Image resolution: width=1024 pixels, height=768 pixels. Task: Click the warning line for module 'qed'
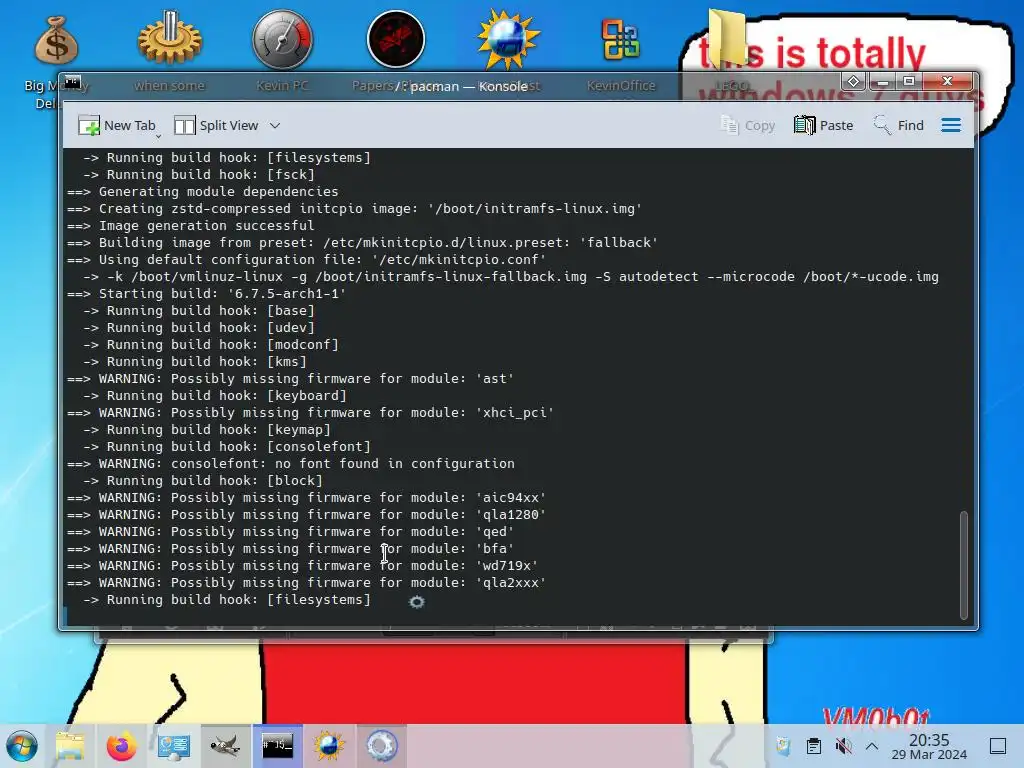(x=291, y=532)
